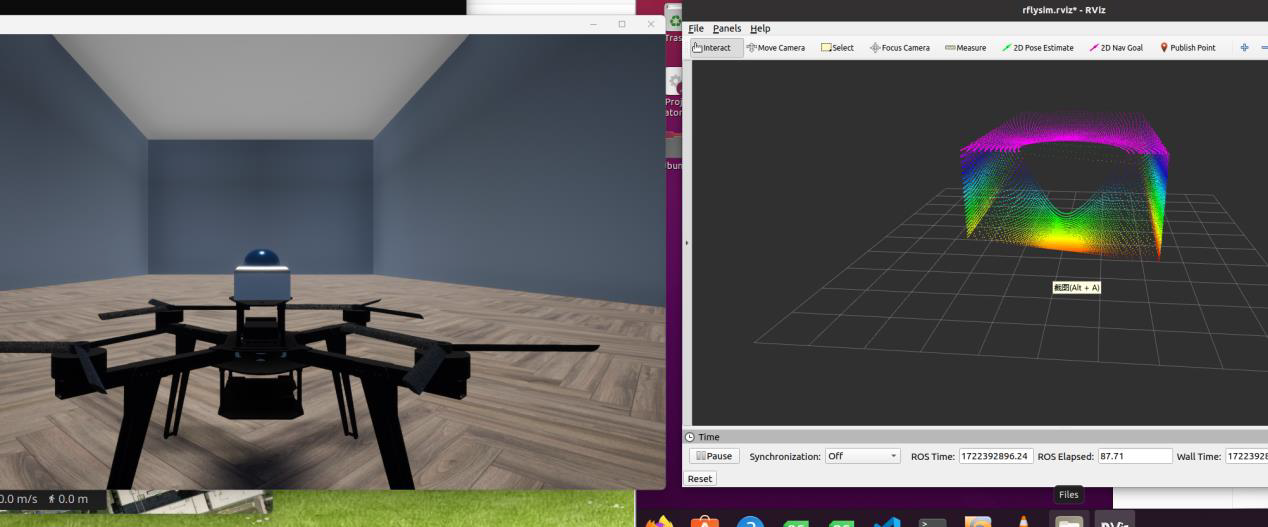The height and width of the screenshot is (527, 1268).
Task: Click the ROS Elapsed field
Action: point(1133,456)
